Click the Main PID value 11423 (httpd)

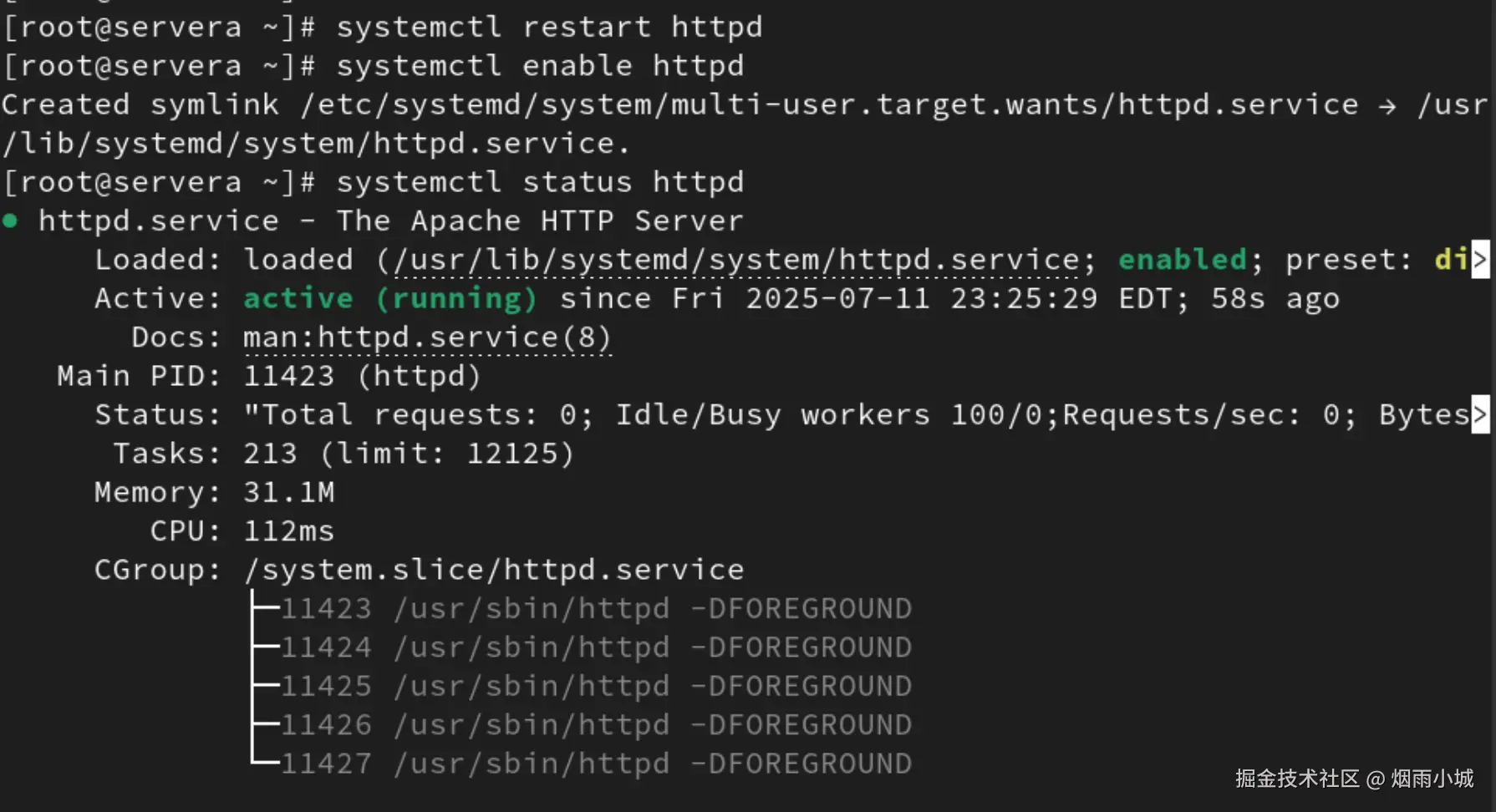[x=362, y=377]
